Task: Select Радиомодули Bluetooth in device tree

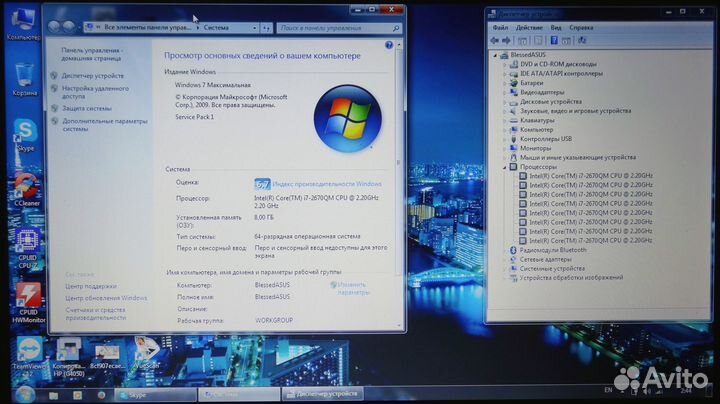Action: pos(553,250)
